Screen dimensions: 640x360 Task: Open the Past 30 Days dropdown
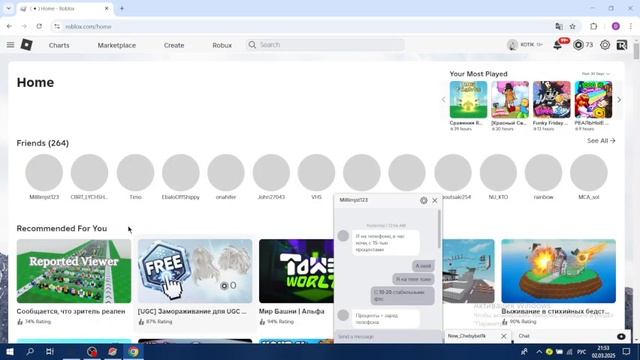tap(596, 74)
